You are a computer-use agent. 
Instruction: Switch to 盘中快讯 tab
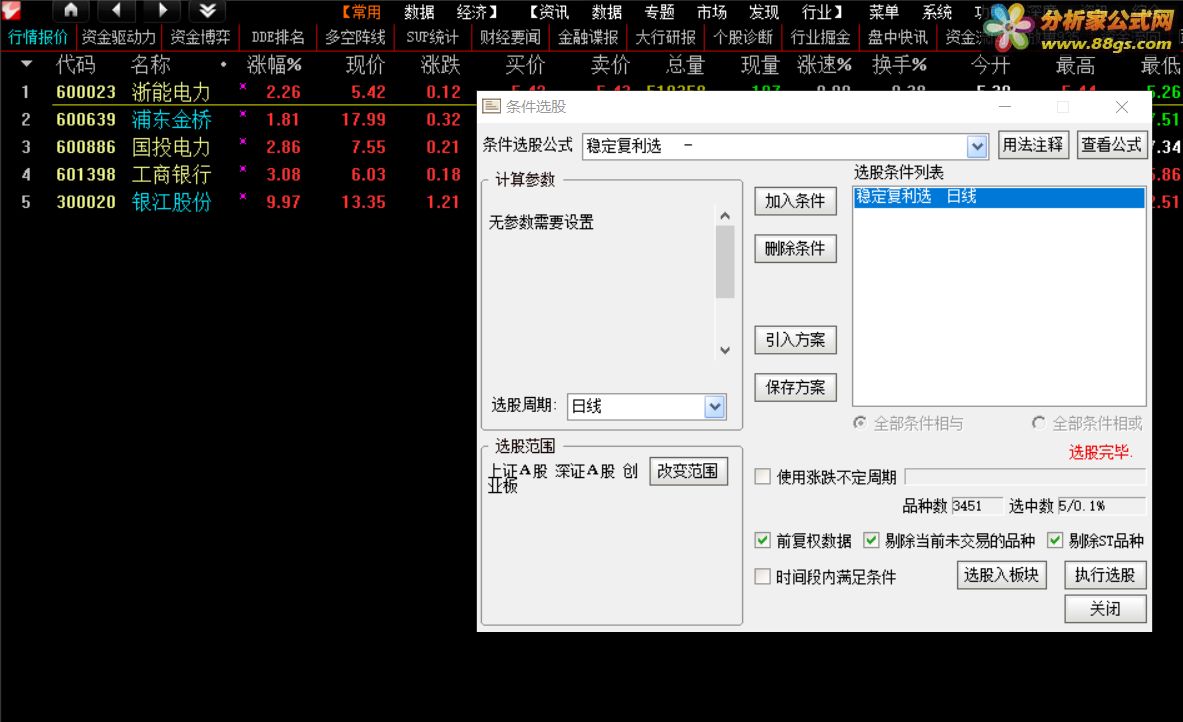[897, 37]
